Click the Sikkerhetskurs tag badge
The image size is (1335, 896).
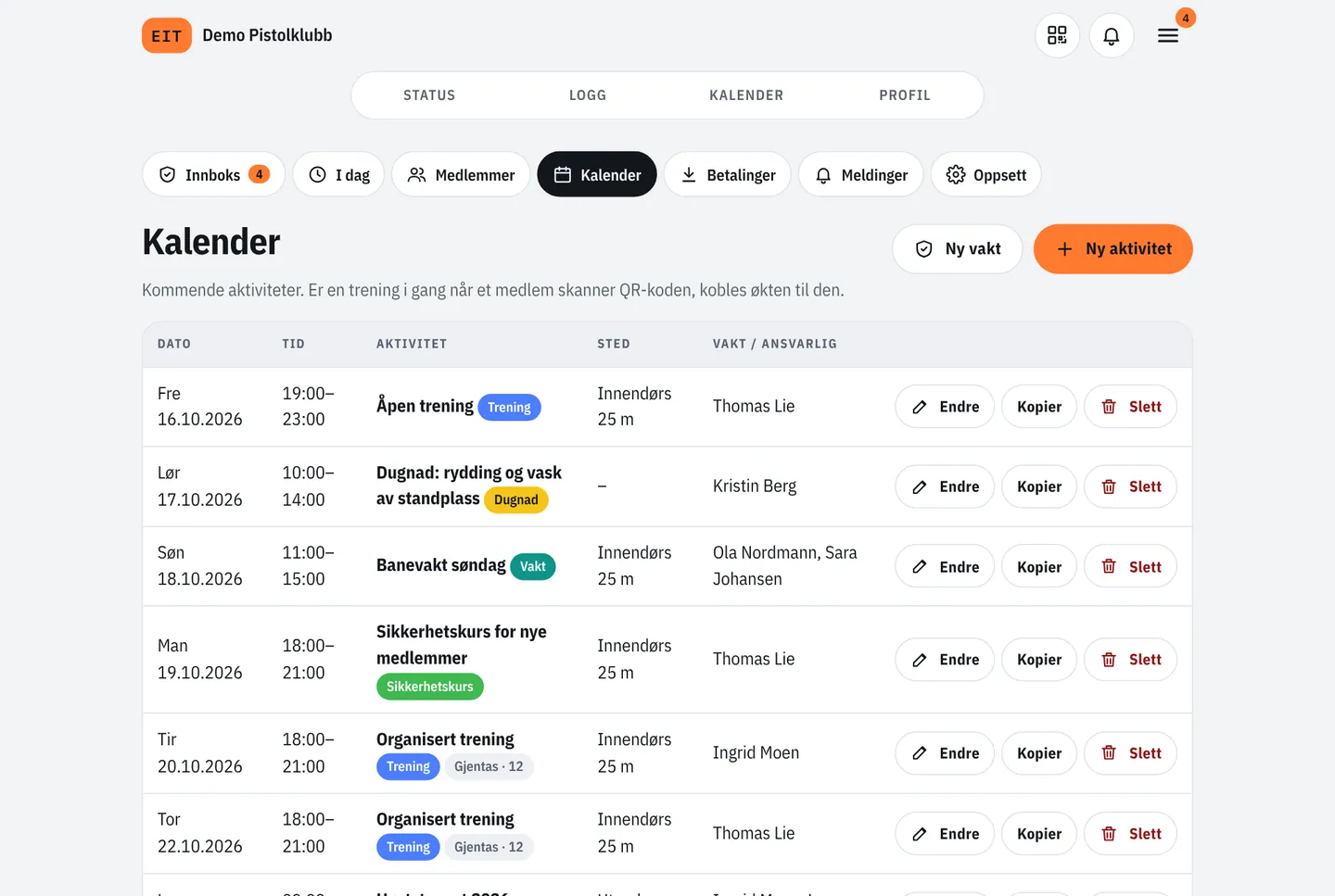tap(430, 687)
